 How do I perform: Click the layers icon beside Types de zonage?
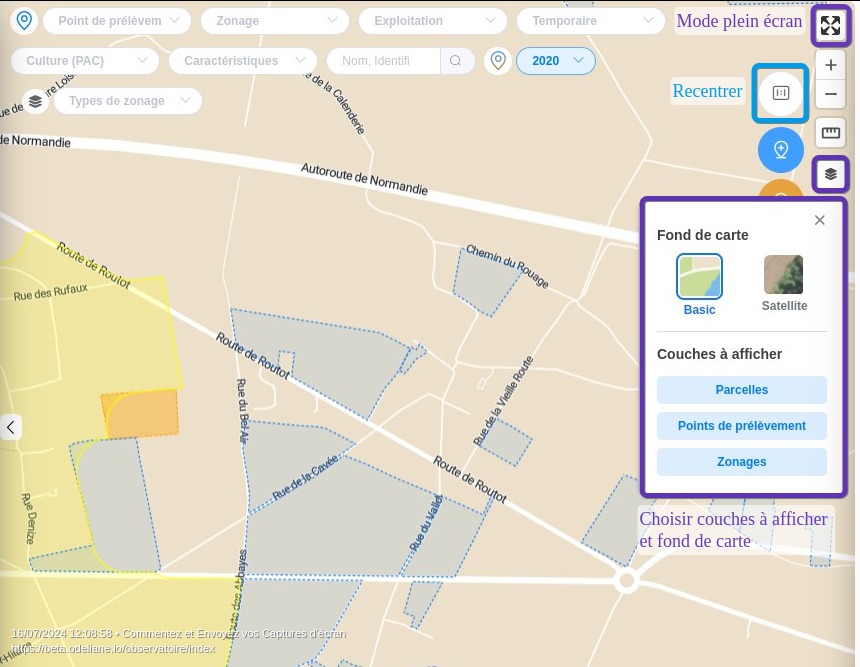36,100
